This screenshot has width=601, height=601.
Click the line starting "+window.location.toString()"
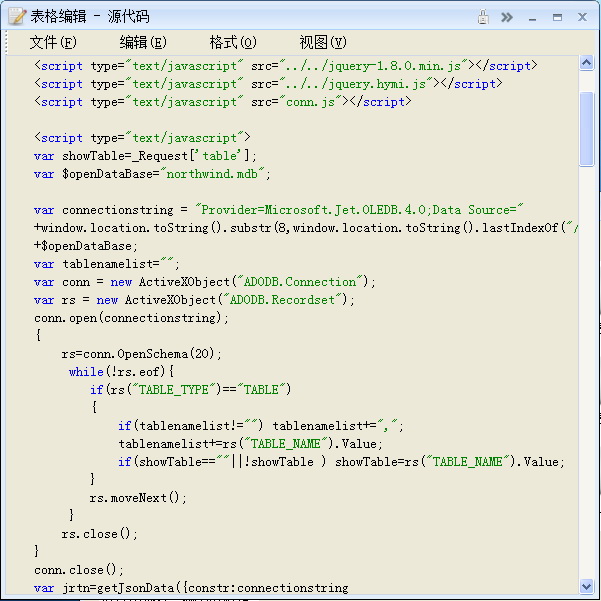click(306, 228)
